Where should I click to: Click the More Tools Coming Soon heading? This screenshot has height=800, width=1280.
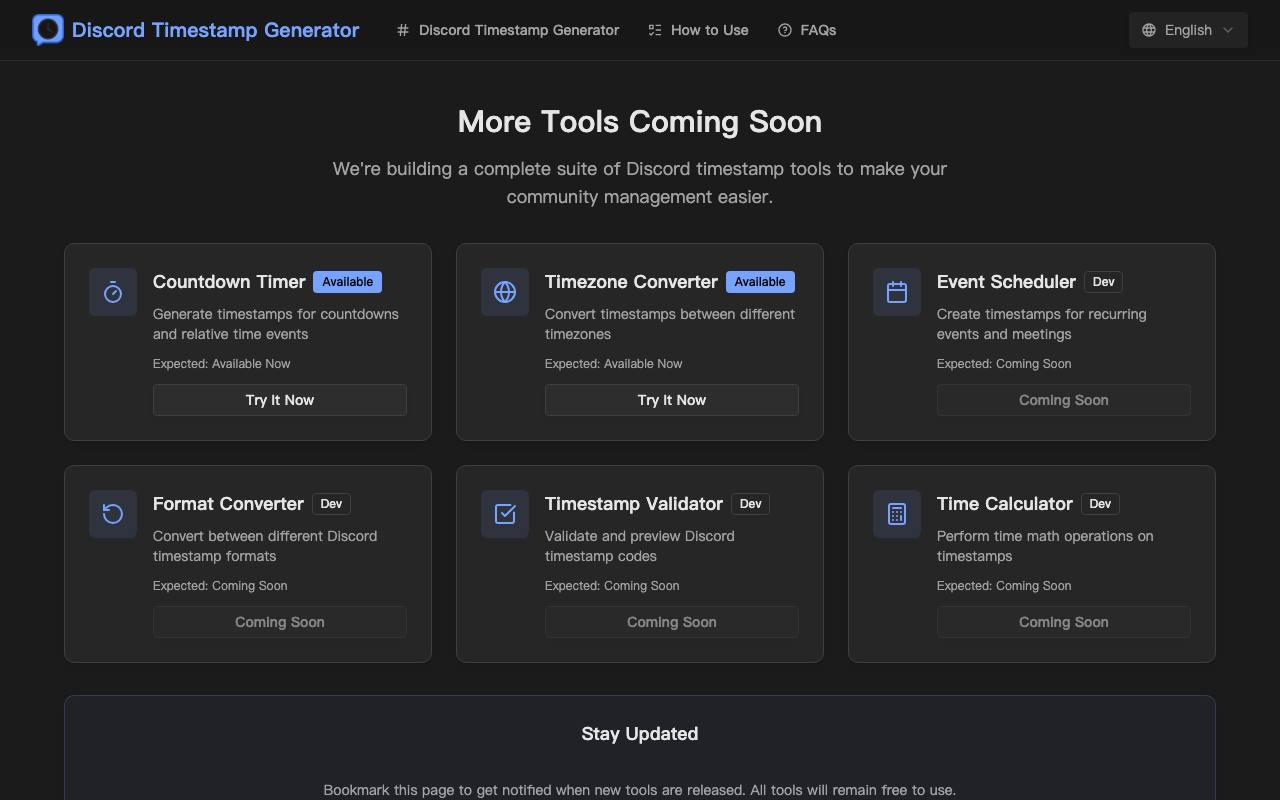640,122
